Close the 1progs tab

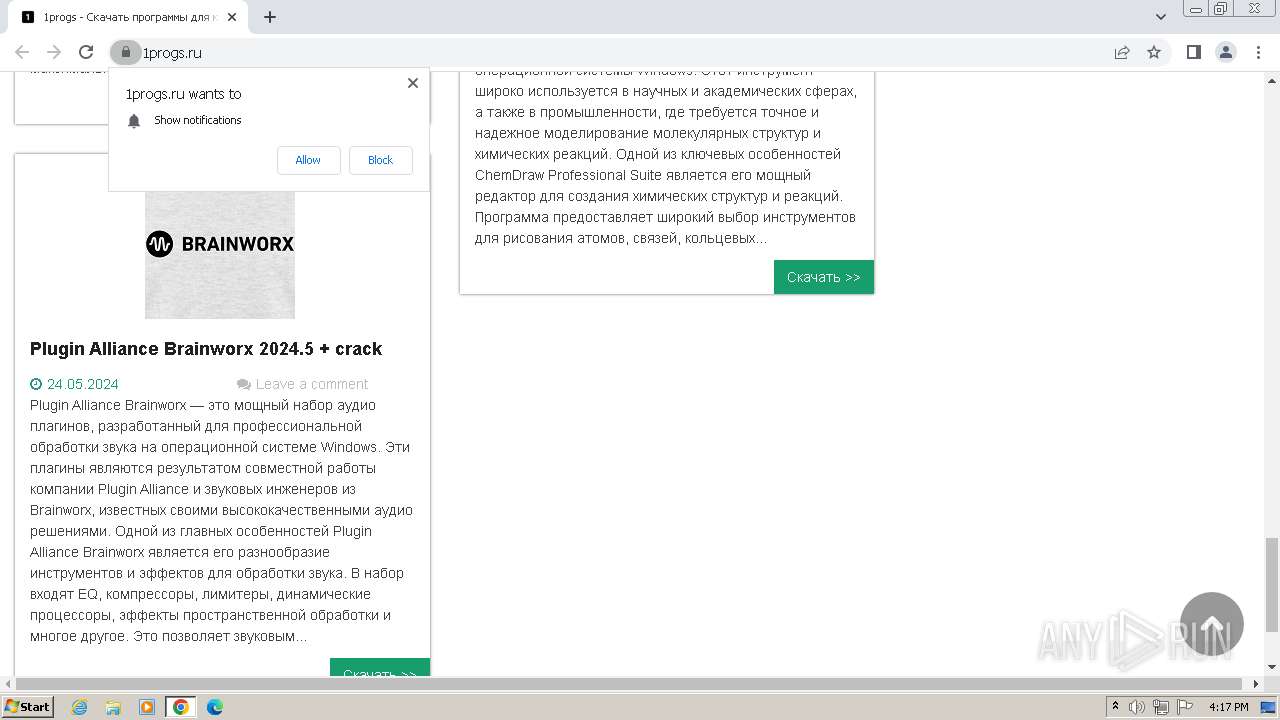tap(232, 17)
